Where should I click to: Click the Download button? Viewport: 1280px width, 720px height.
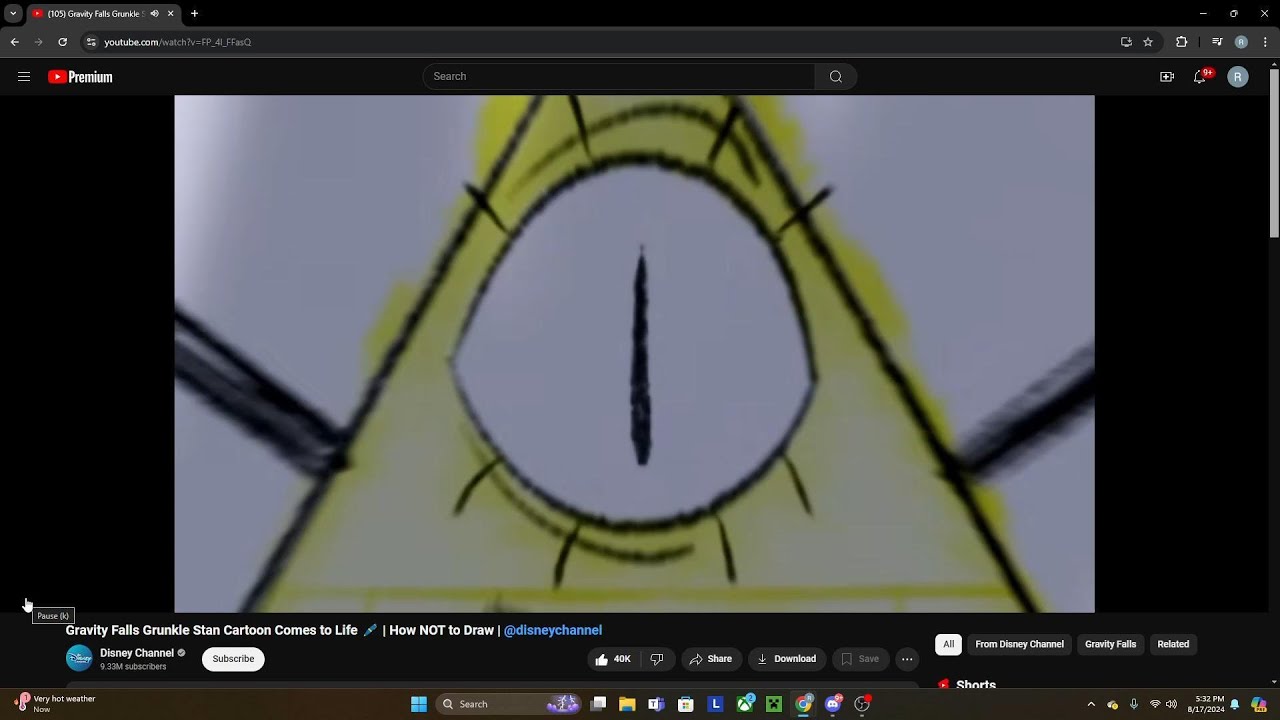(787, 659)
